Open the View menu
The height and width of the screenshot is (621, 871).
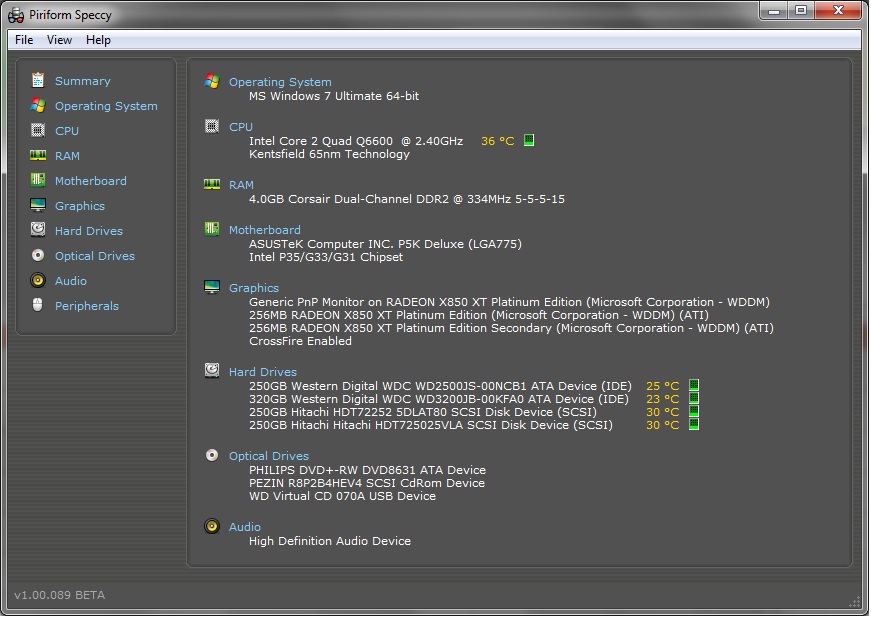60,40
